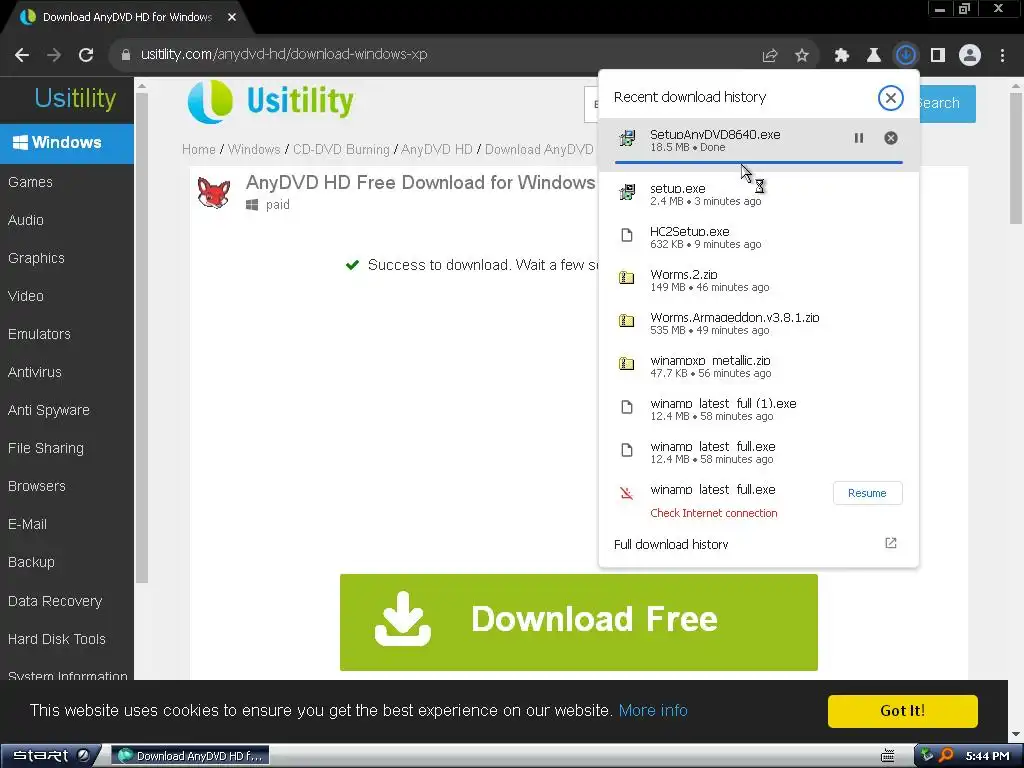Click the Usitility sidebar title
This screenshot has height=768, width=1024.
(x=75, y=99)
